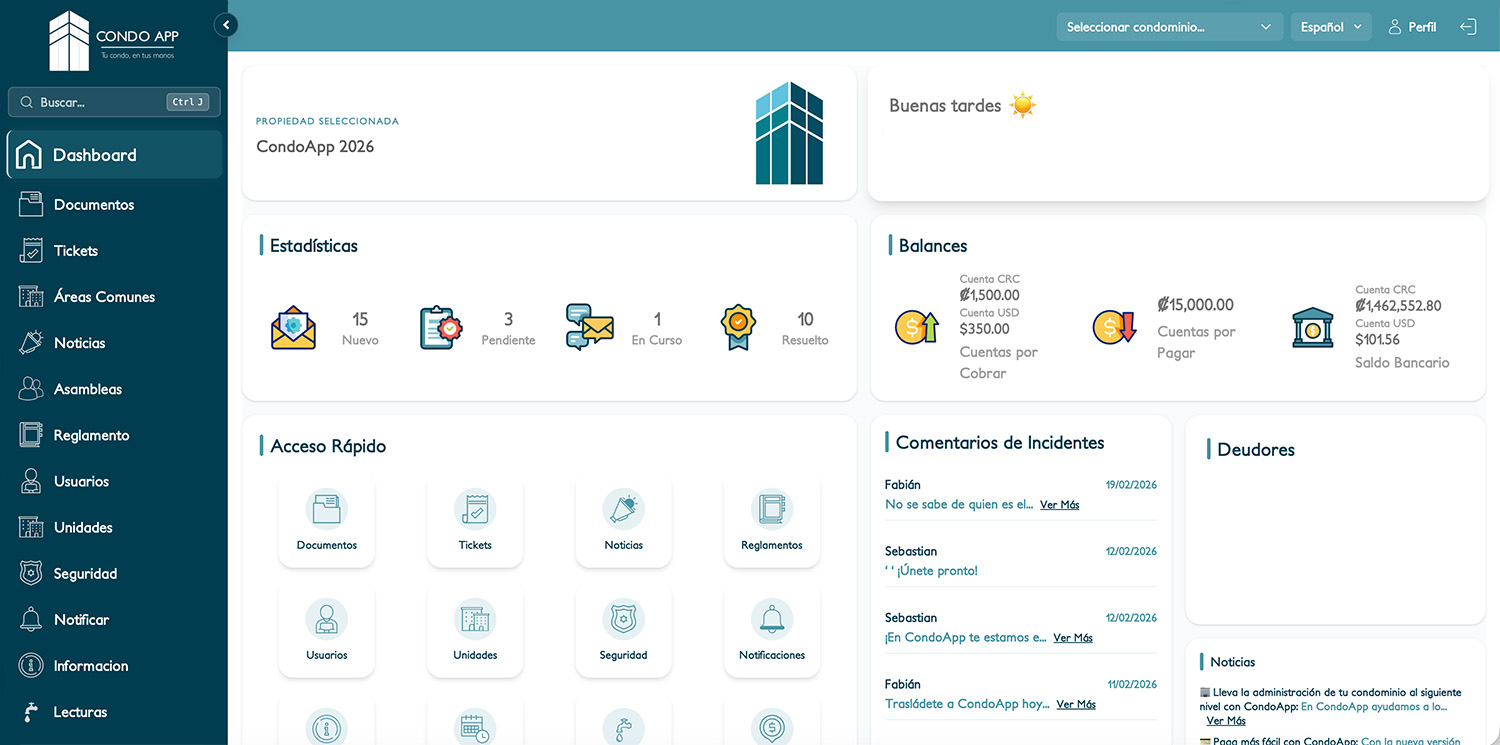Screen dimensions: 1500x745
Task: Click the CondoApp logo in sidebar
Action: (114, 40)
